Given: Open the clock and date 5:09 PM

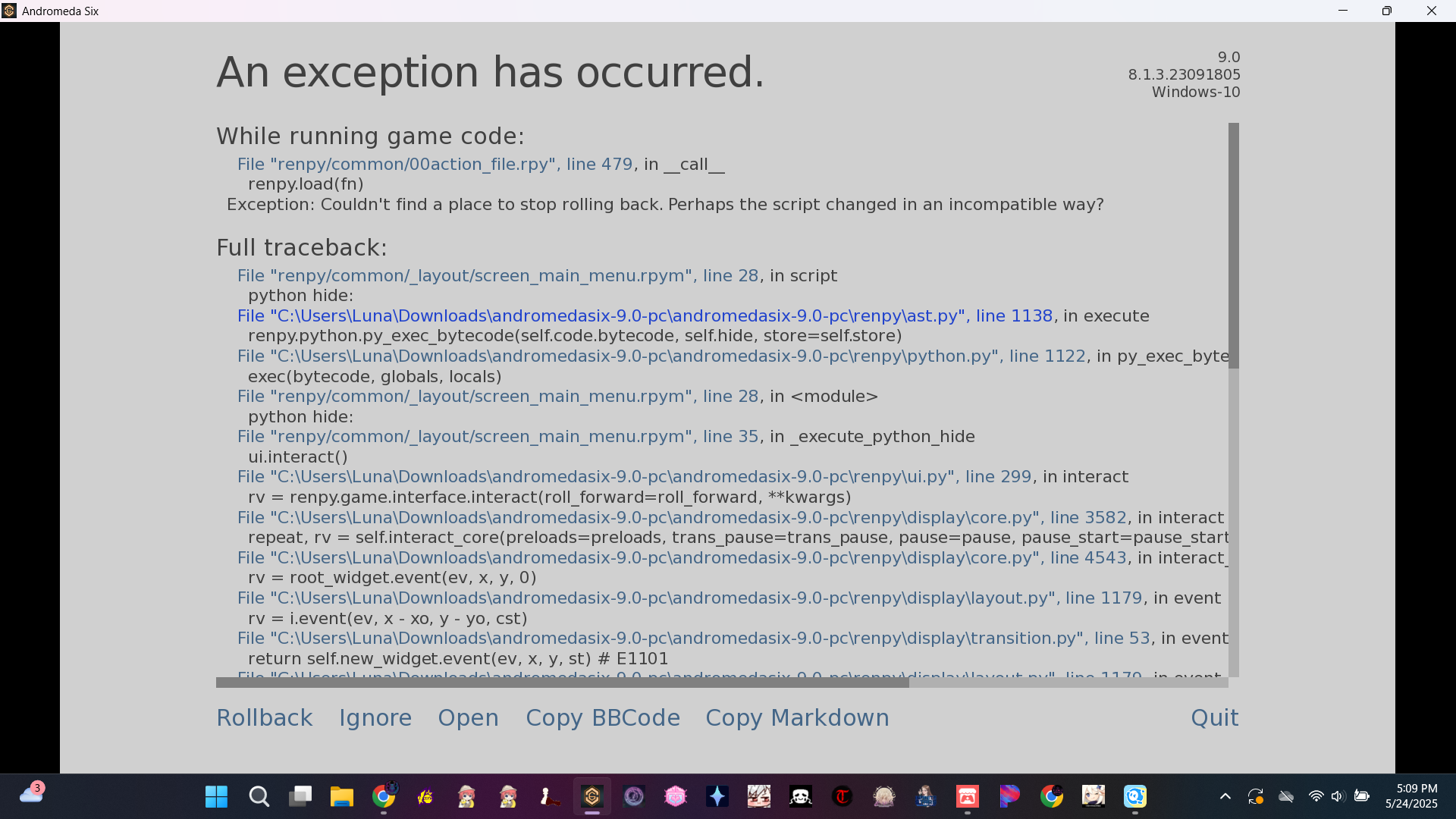Looking at the screenshot, I should (1411, 796).
